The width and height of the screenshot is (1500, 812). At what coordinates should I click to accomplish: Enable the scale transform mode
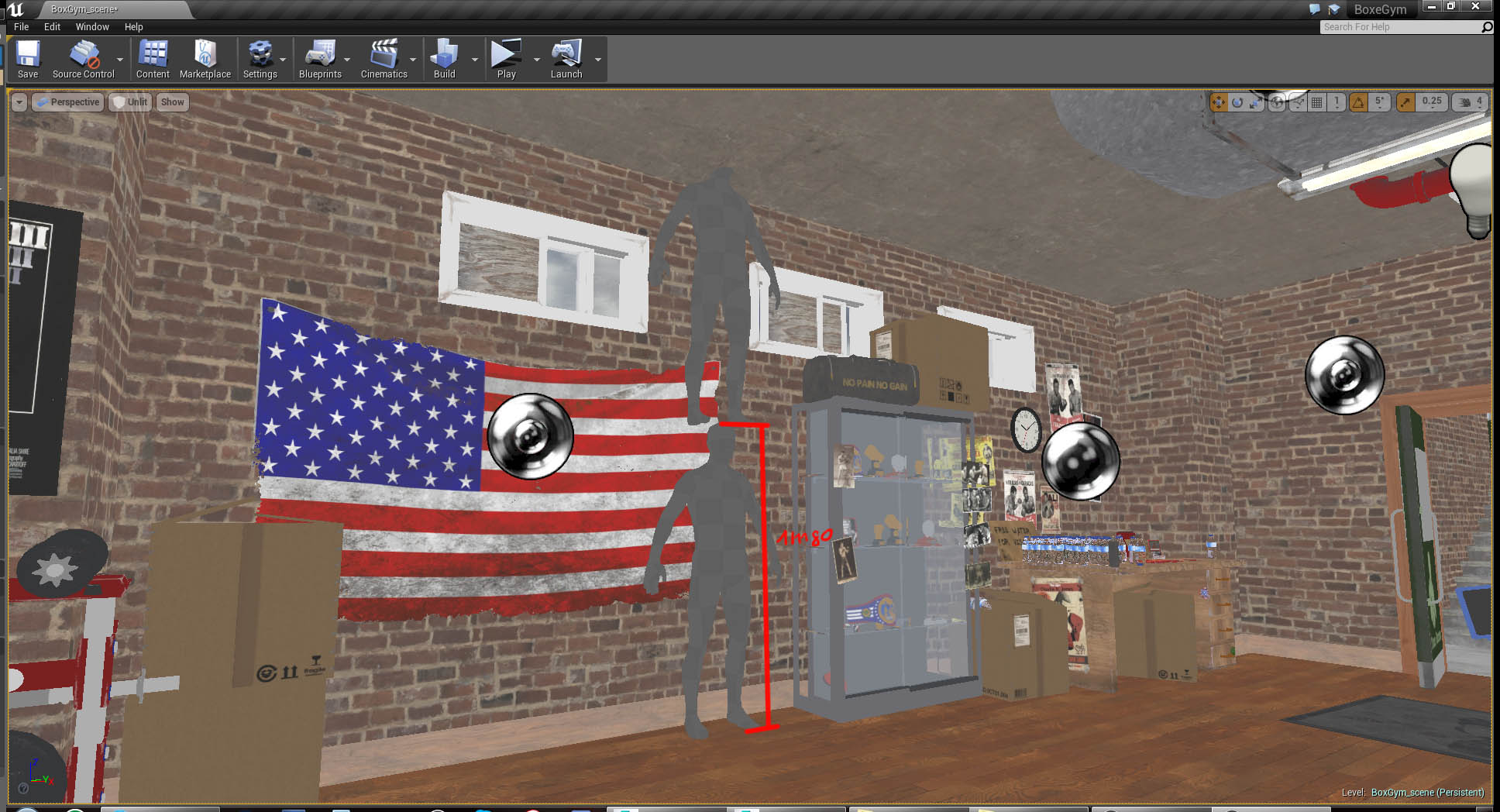(x=1256, y=102)
